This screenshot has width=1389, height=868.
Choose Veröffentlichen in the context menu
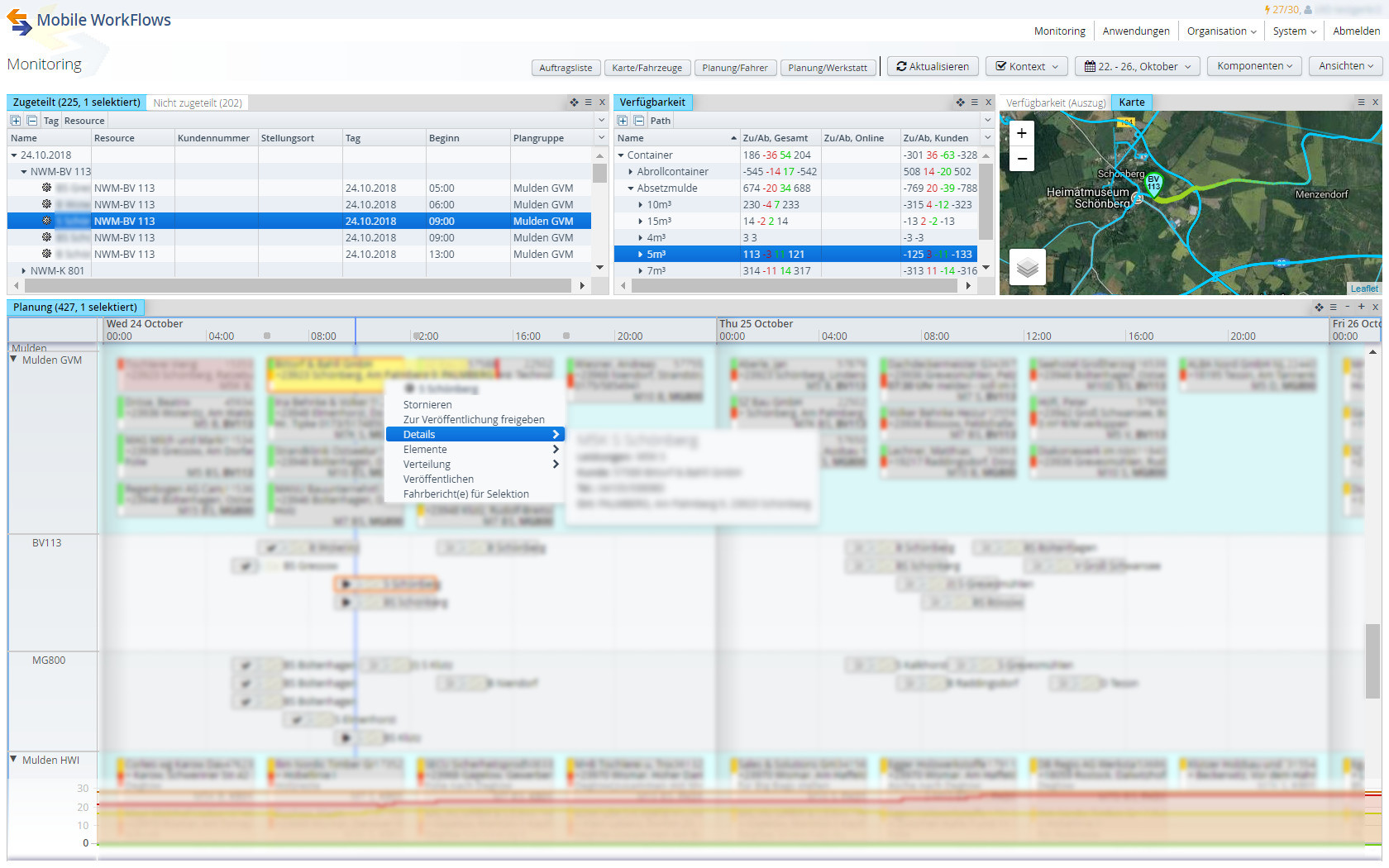pyautogui.click(x=438, y=479)
